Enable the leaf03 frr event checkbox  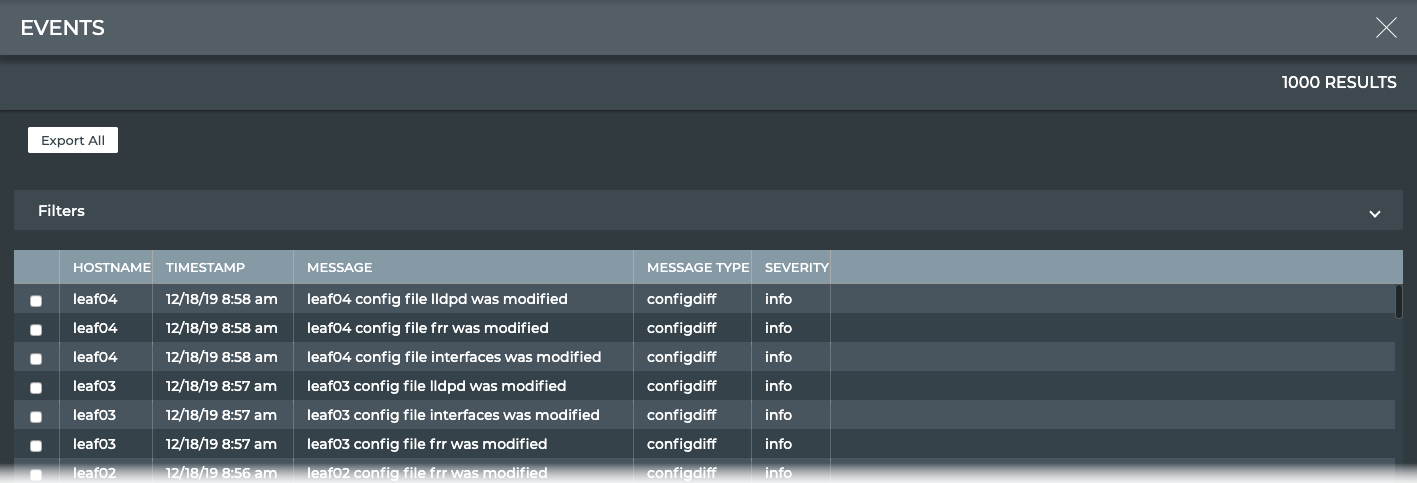click(36, 445)
